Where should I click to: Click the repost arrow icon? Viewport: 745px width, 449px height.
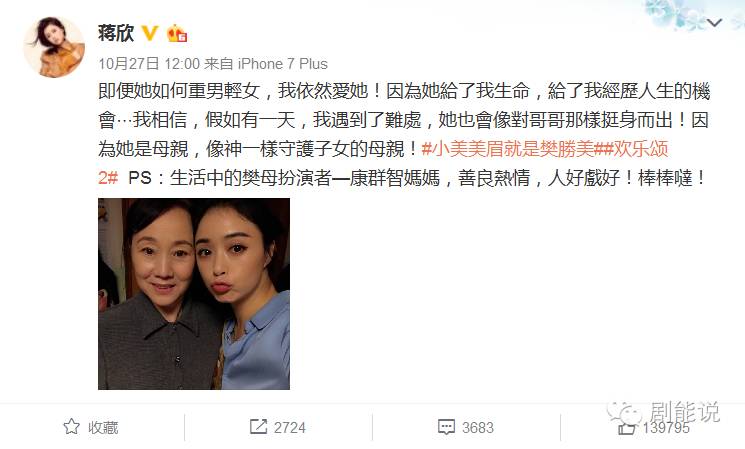pyautogui.click(x=258, y=427)
